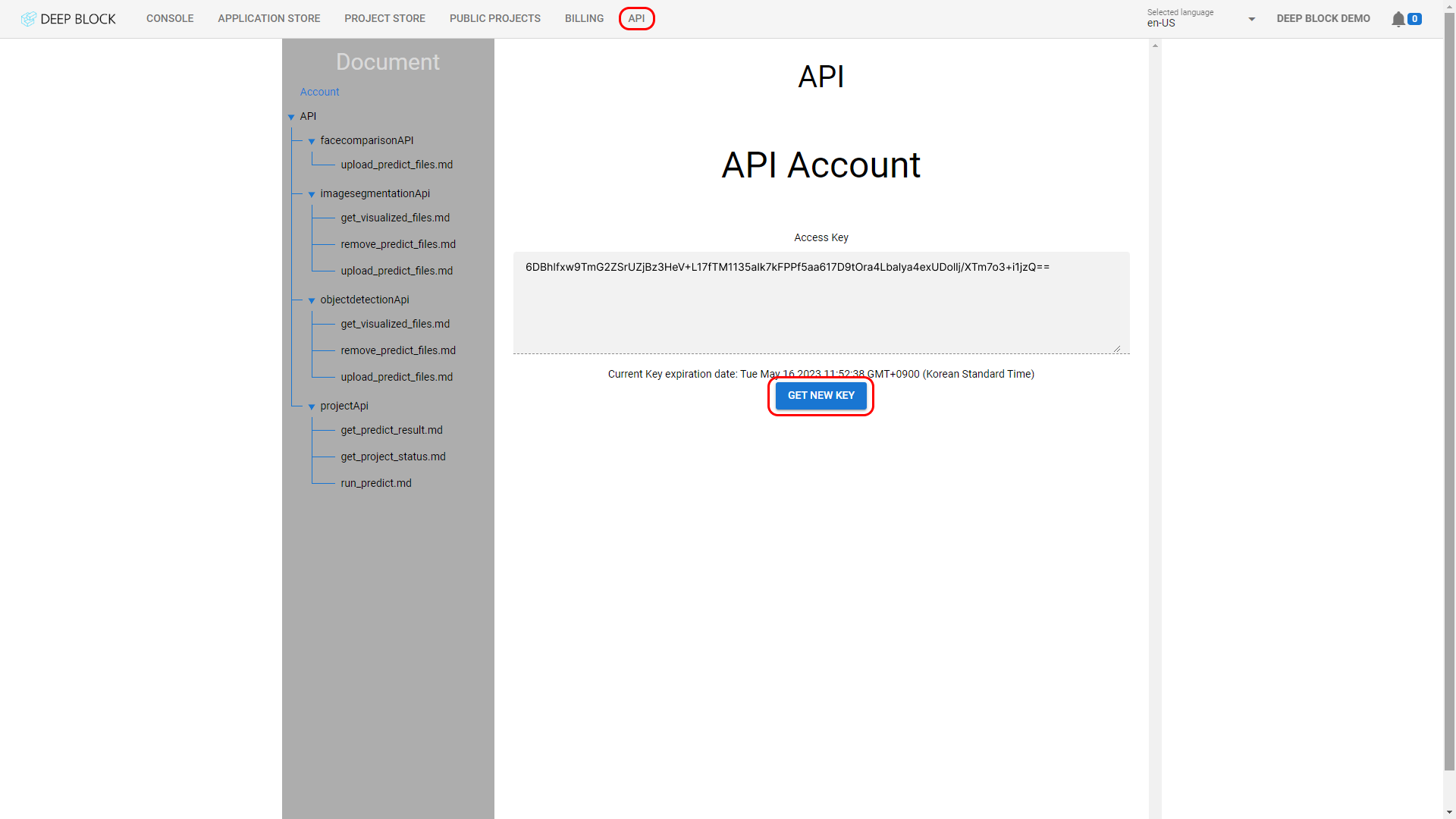Click the API Account heading
This screenshot has width=1456, height=819.
[x=821, y=165]
